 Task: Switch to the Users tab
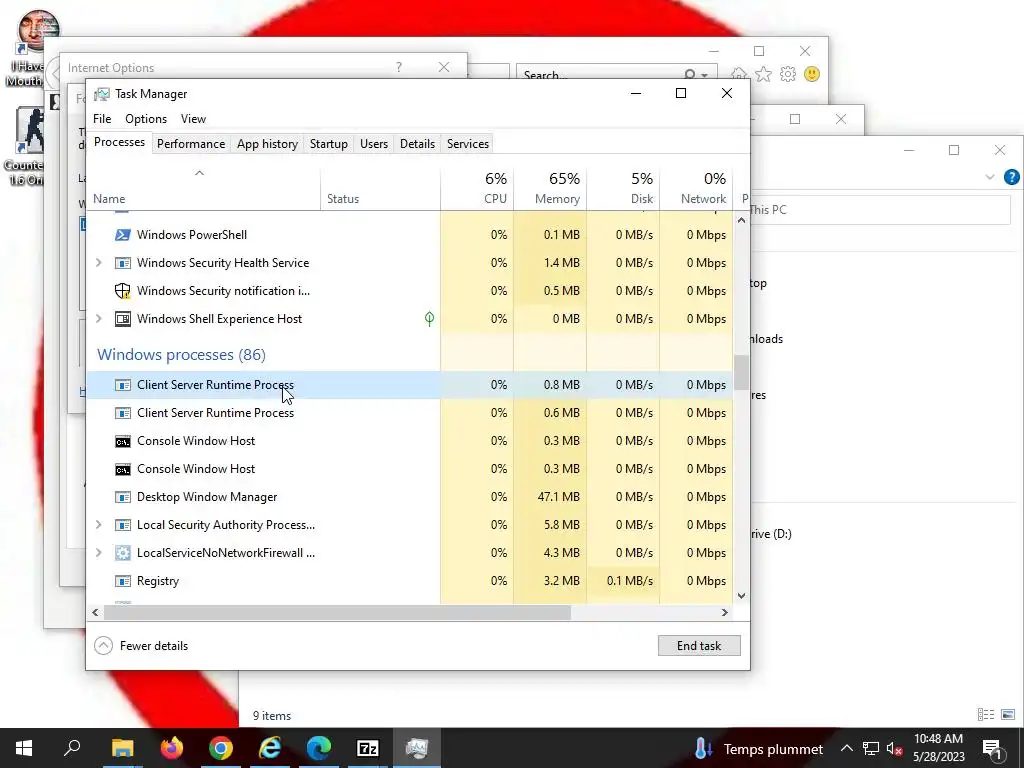point(374,144)
